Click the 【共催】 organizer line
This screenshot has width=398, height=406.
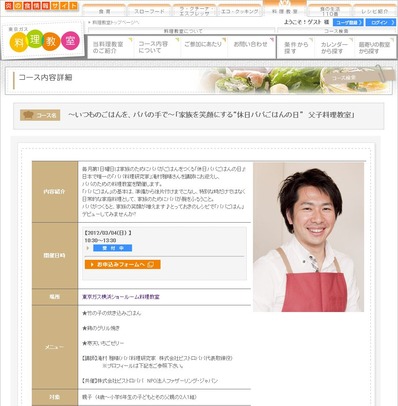(x=150, y=381)
